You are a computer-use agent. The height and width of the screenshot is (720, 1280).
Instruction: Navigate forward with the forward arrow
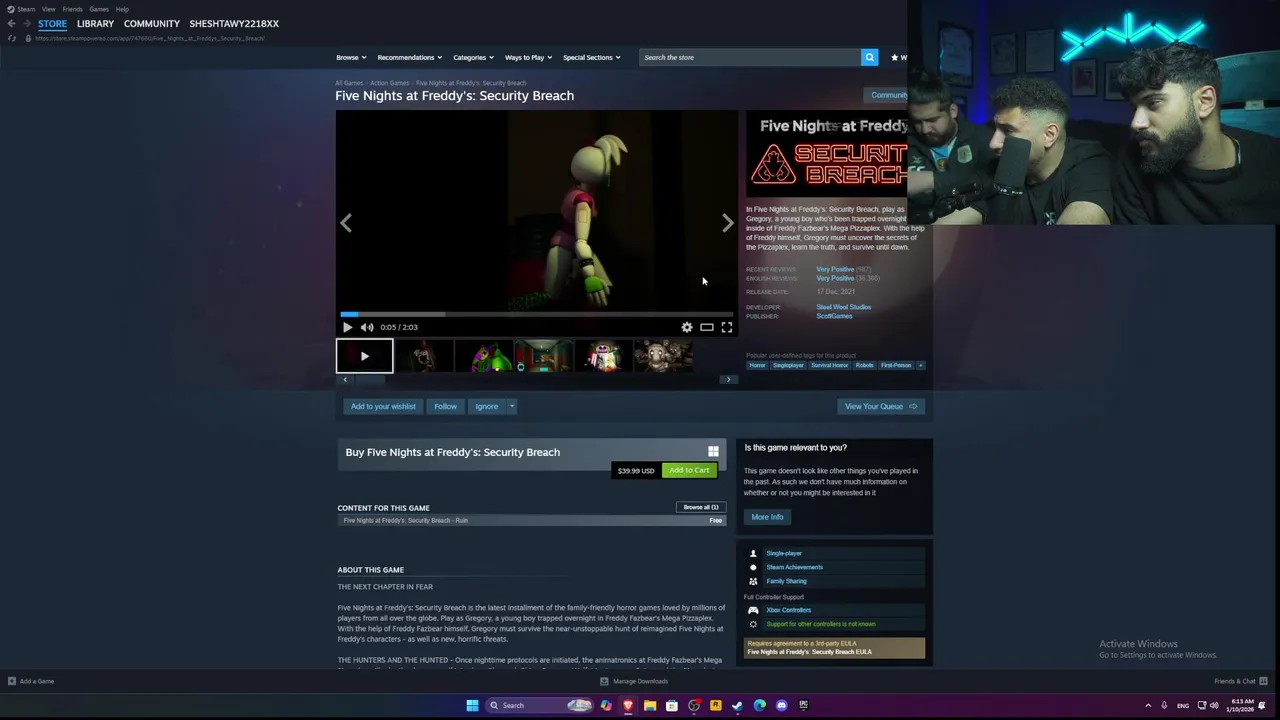(x=27, y=23)
